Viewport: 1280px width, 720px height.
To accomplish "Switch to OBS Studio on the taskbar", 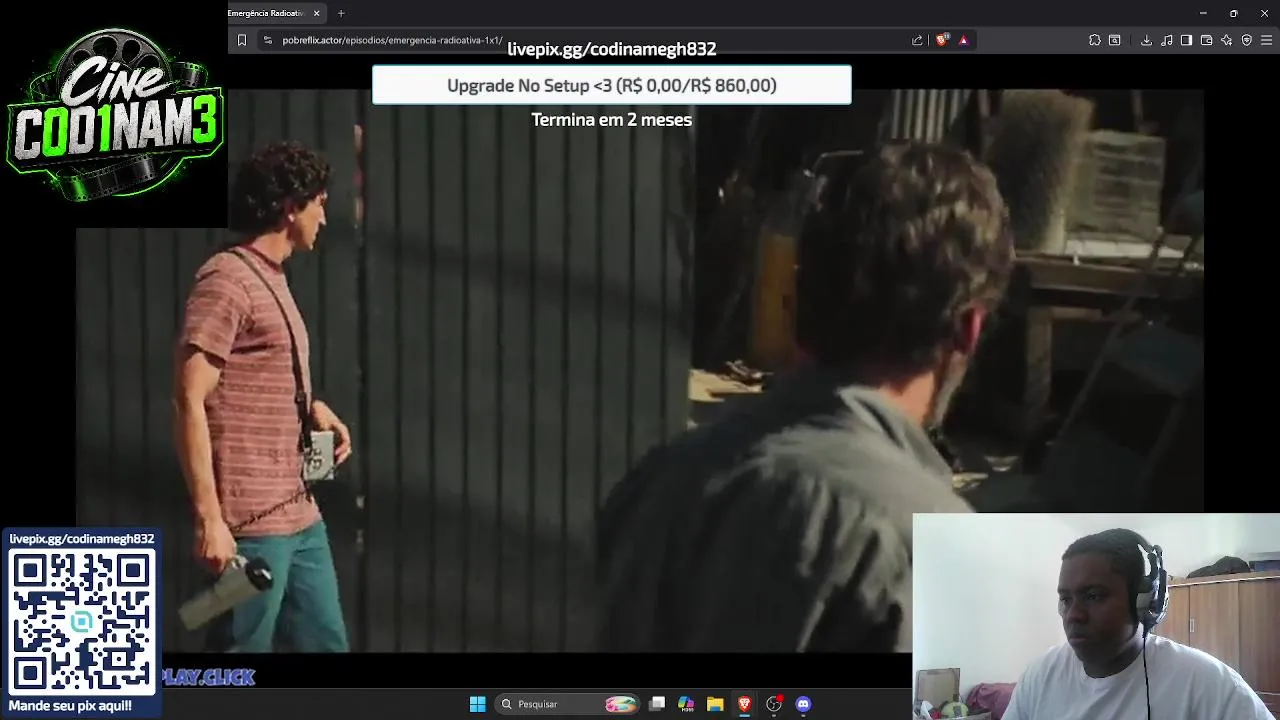I will coord(774,704).
